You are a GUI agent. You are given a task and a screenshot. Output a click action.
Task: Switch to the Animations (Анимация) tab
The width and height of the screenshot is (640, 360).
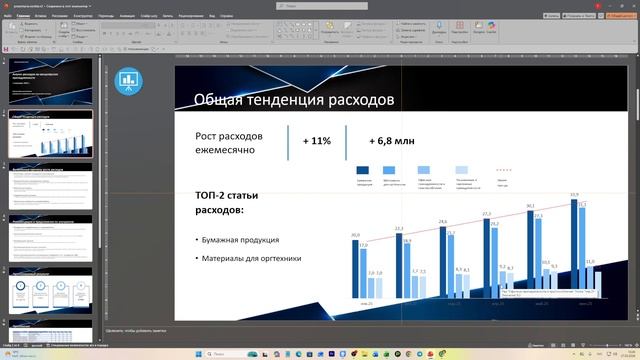coord(127,16)
